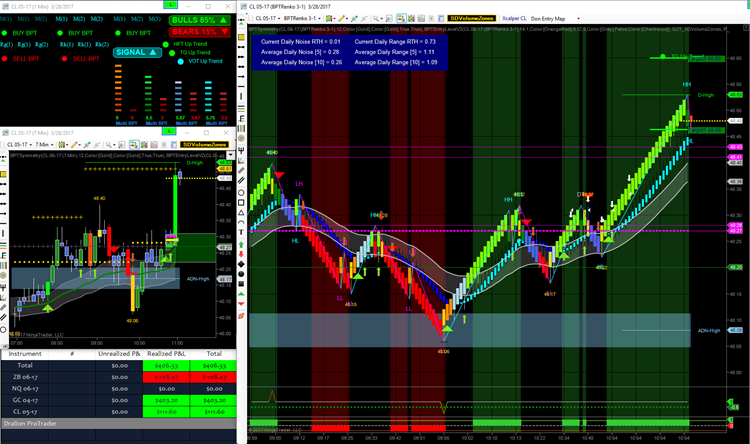Open draw tools dropdown arrow in 7 Min toolbar
Viewport: 750px width, 444px height.
(80, 144)
